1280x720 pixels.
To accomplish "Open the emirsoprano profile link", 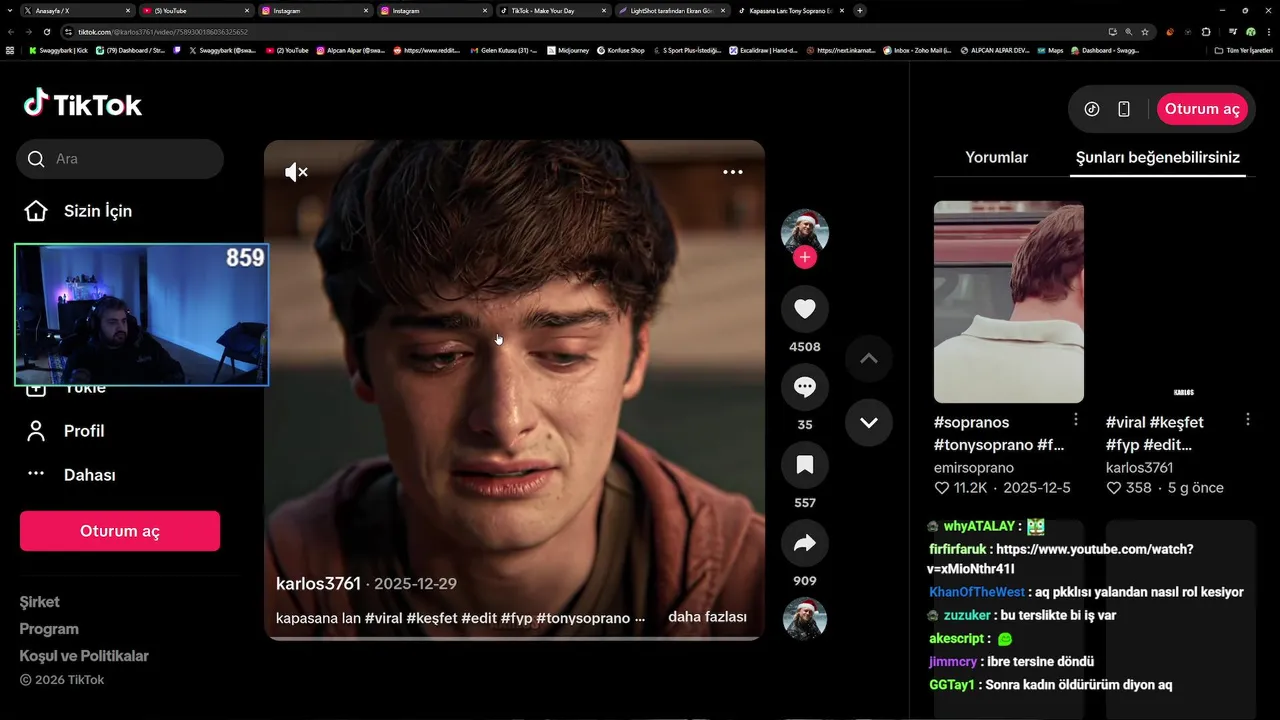I will click(x=974, y=468).
